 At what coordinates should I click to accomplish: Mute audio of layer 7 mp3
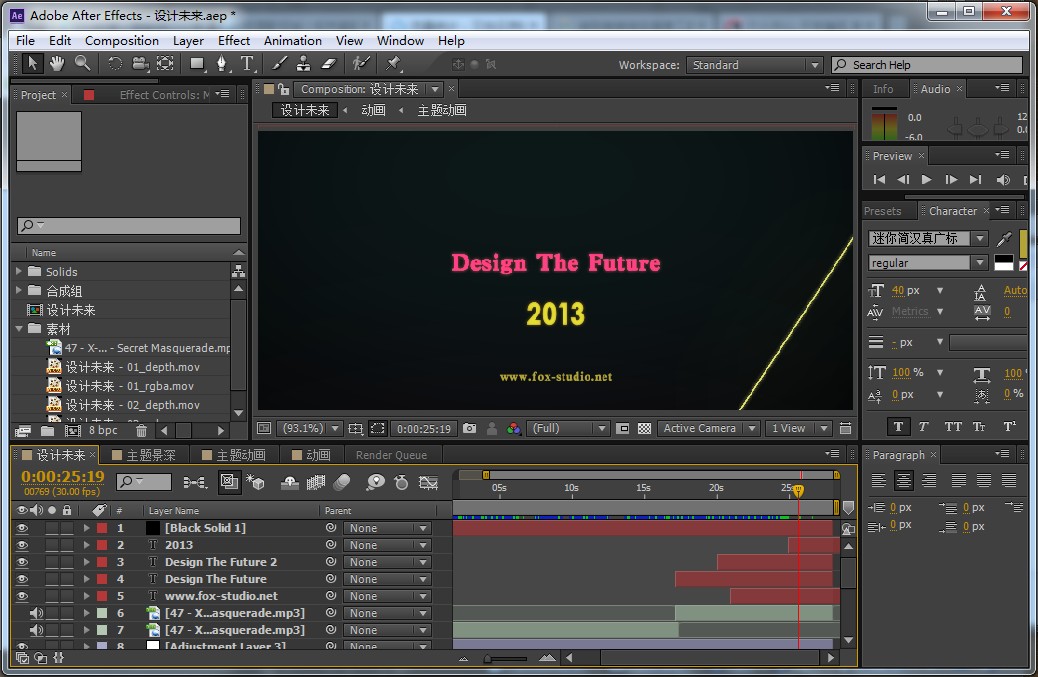[x=36, y=630]
